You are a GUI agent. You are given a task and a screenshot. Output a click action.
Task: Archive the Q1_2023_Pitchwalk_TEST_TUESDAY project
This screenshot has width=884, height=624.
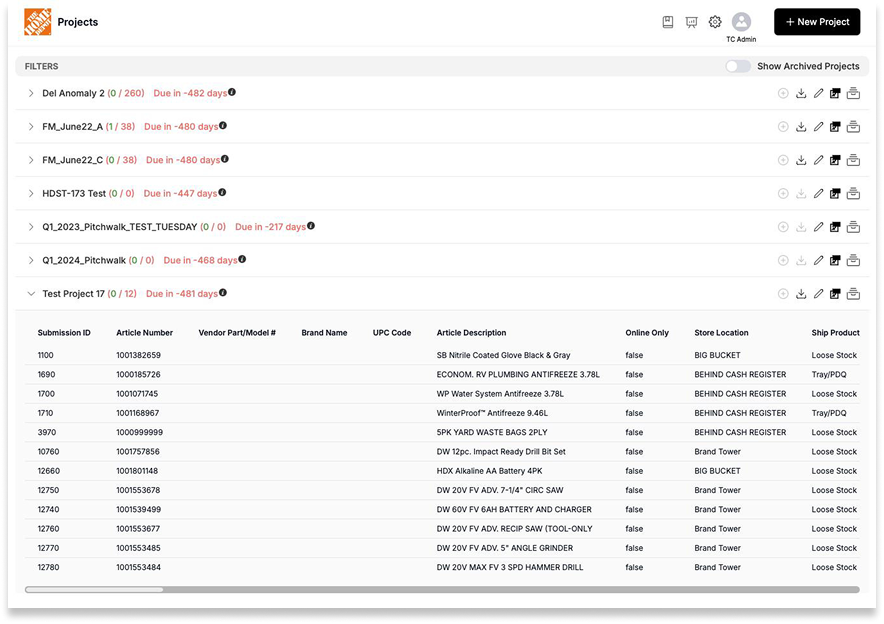pyautogui.click(x=854, y=227)
